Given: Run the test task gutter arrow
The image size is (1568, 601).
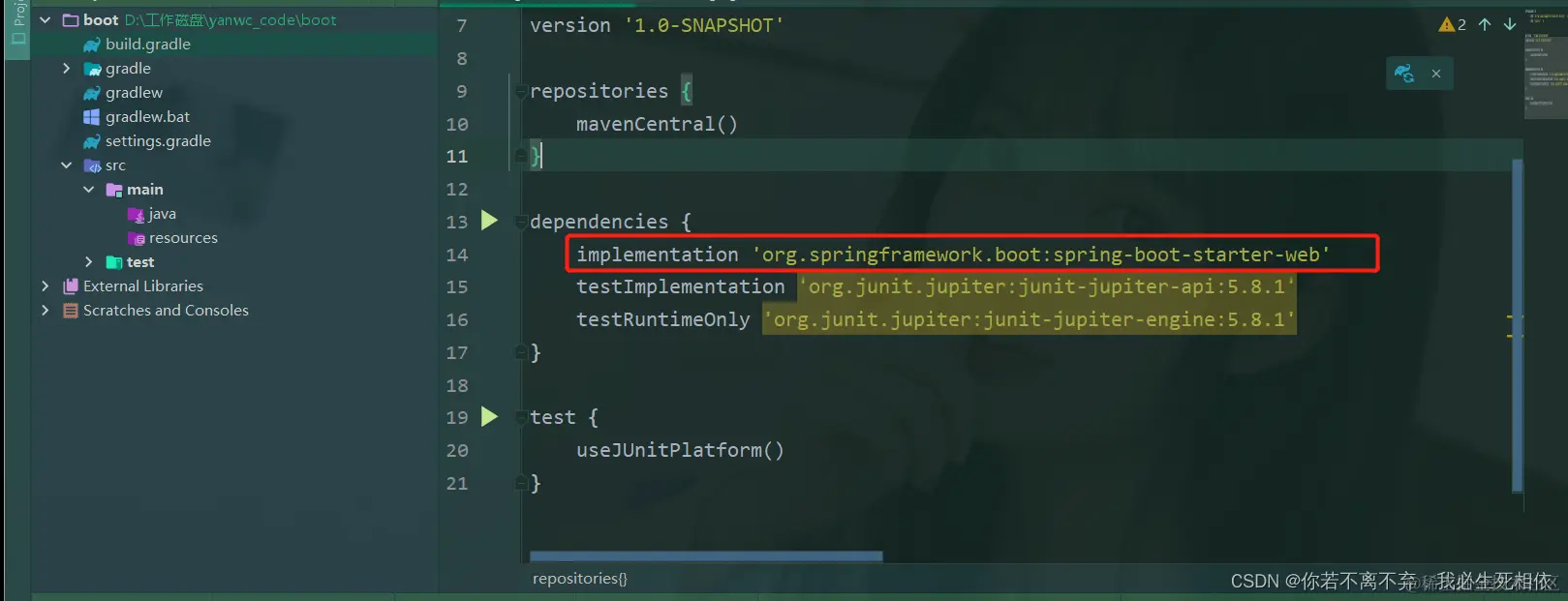Looking at the screenshot, I should coord(490,416).
